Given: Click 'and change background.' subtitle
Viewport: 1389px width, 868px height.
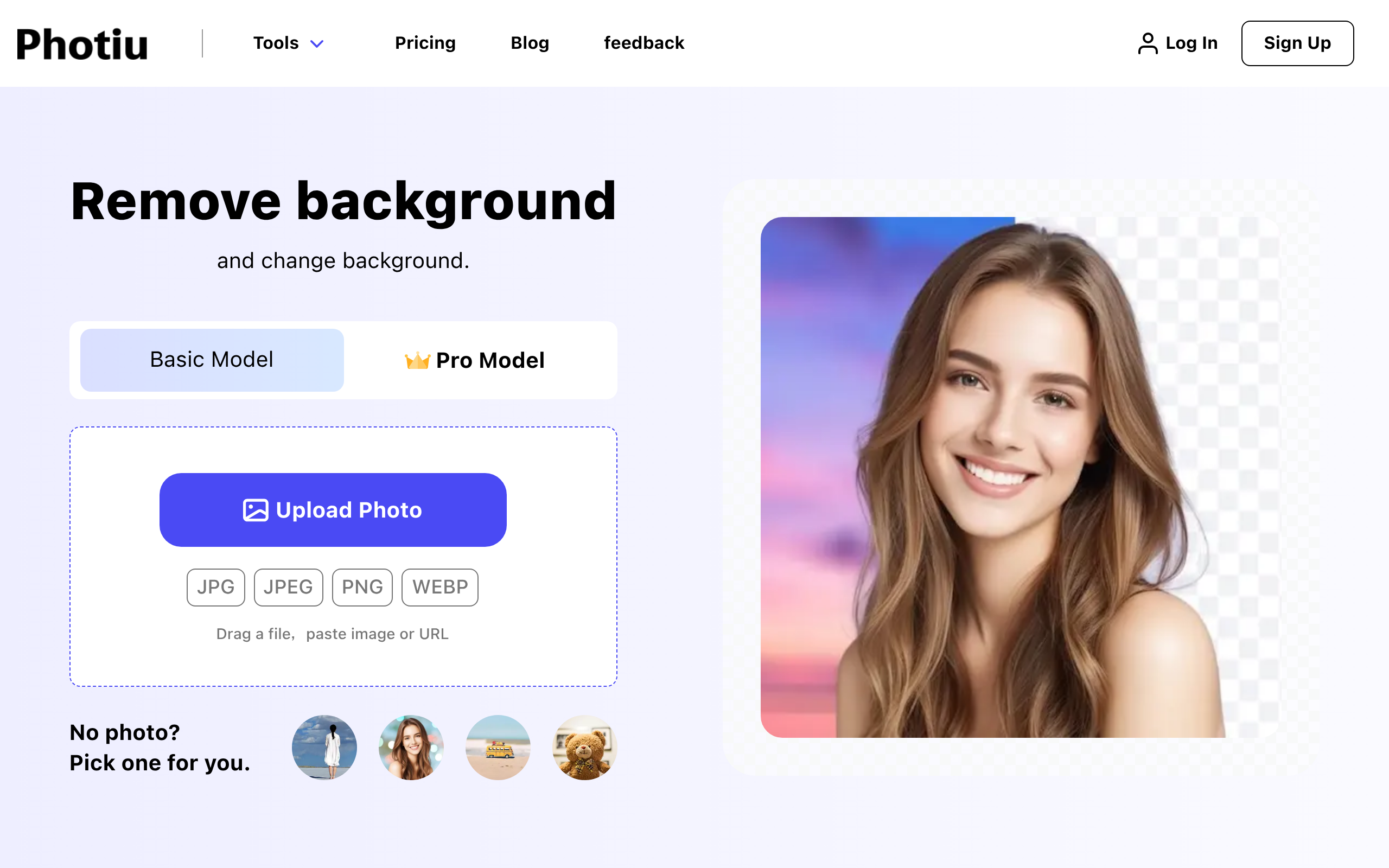Looking at the screenshot, I should point(343,260).
